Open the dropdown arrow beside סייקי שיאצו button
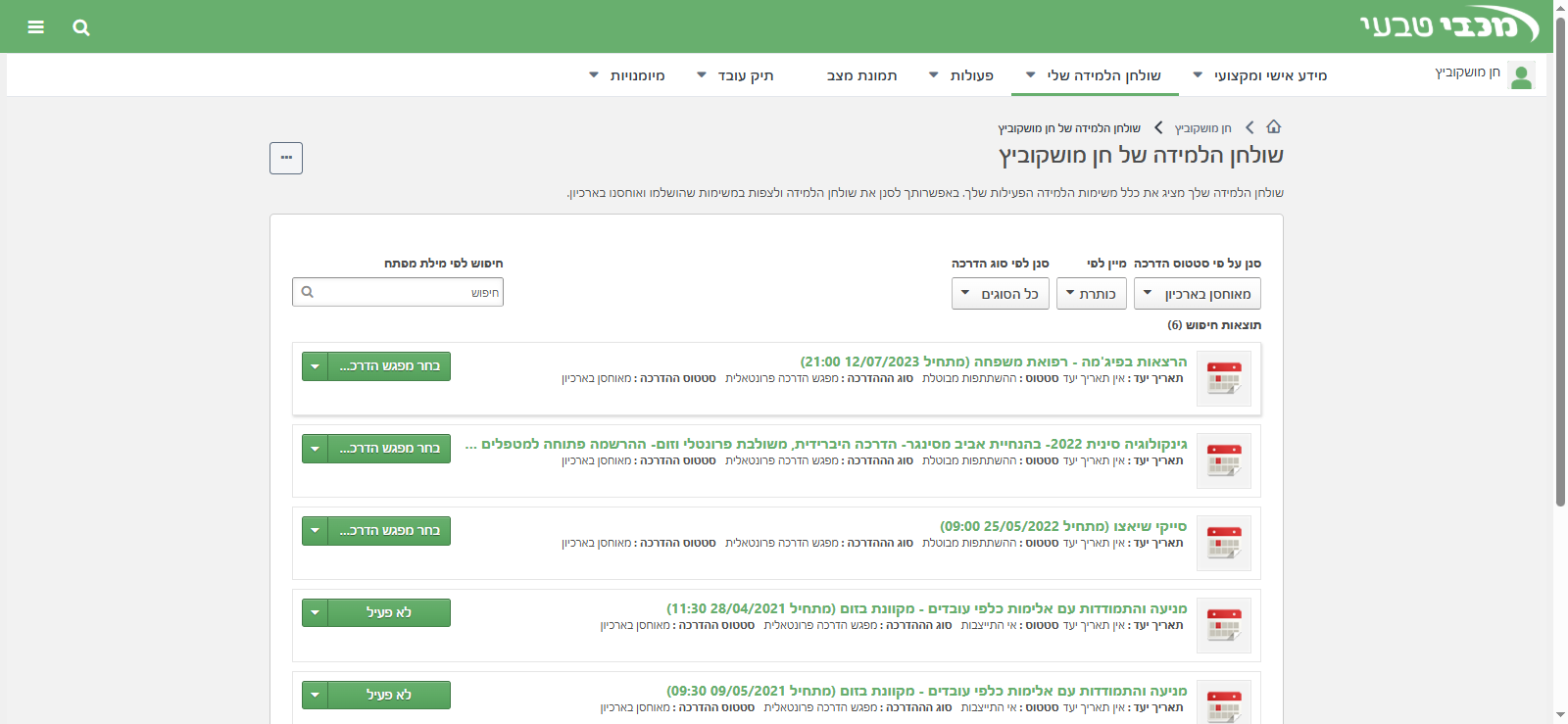This screenshot has height=724, width=1568. (315, 531)
